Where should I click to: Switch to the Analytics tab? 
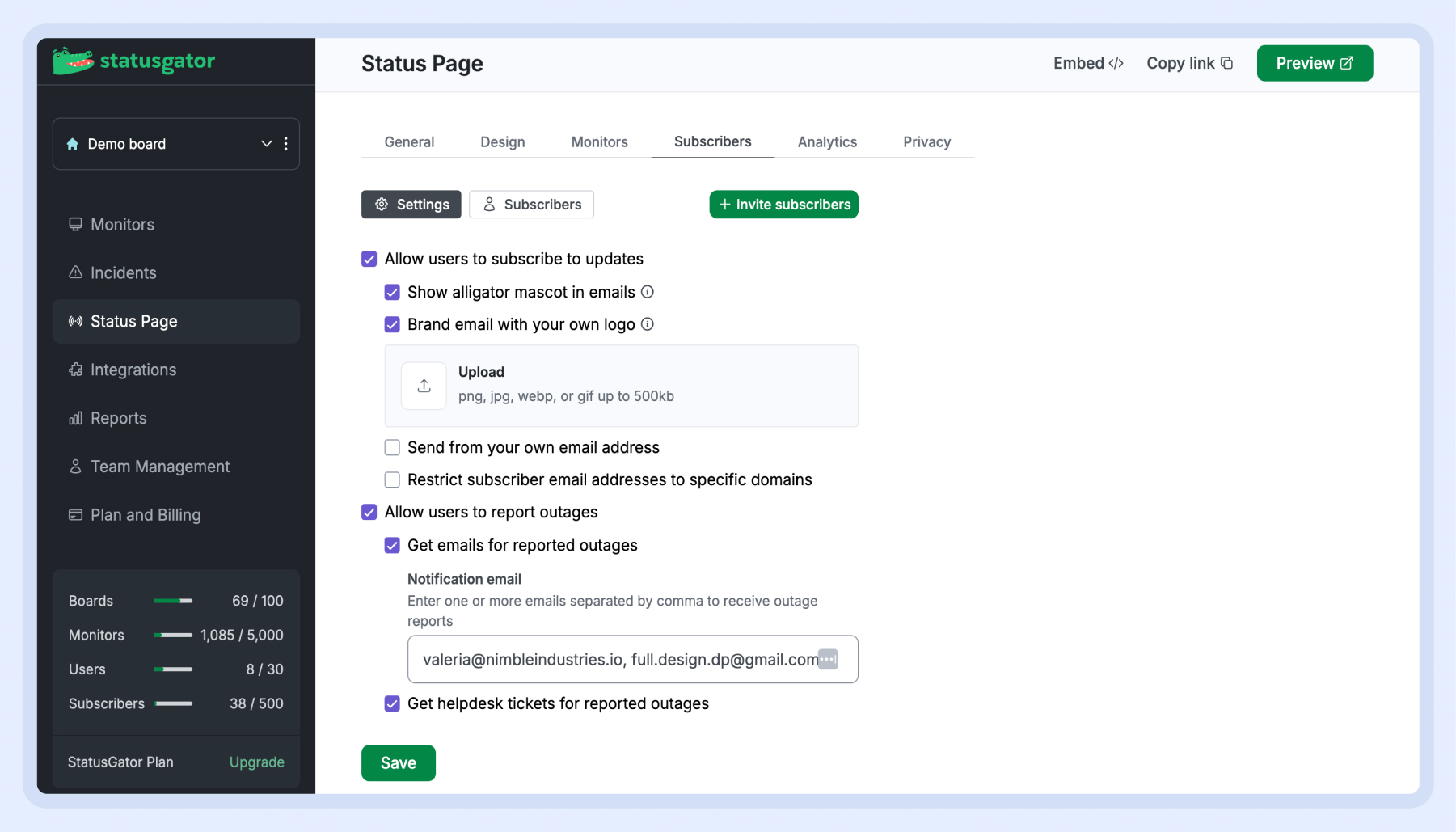[x=826, y=142]
